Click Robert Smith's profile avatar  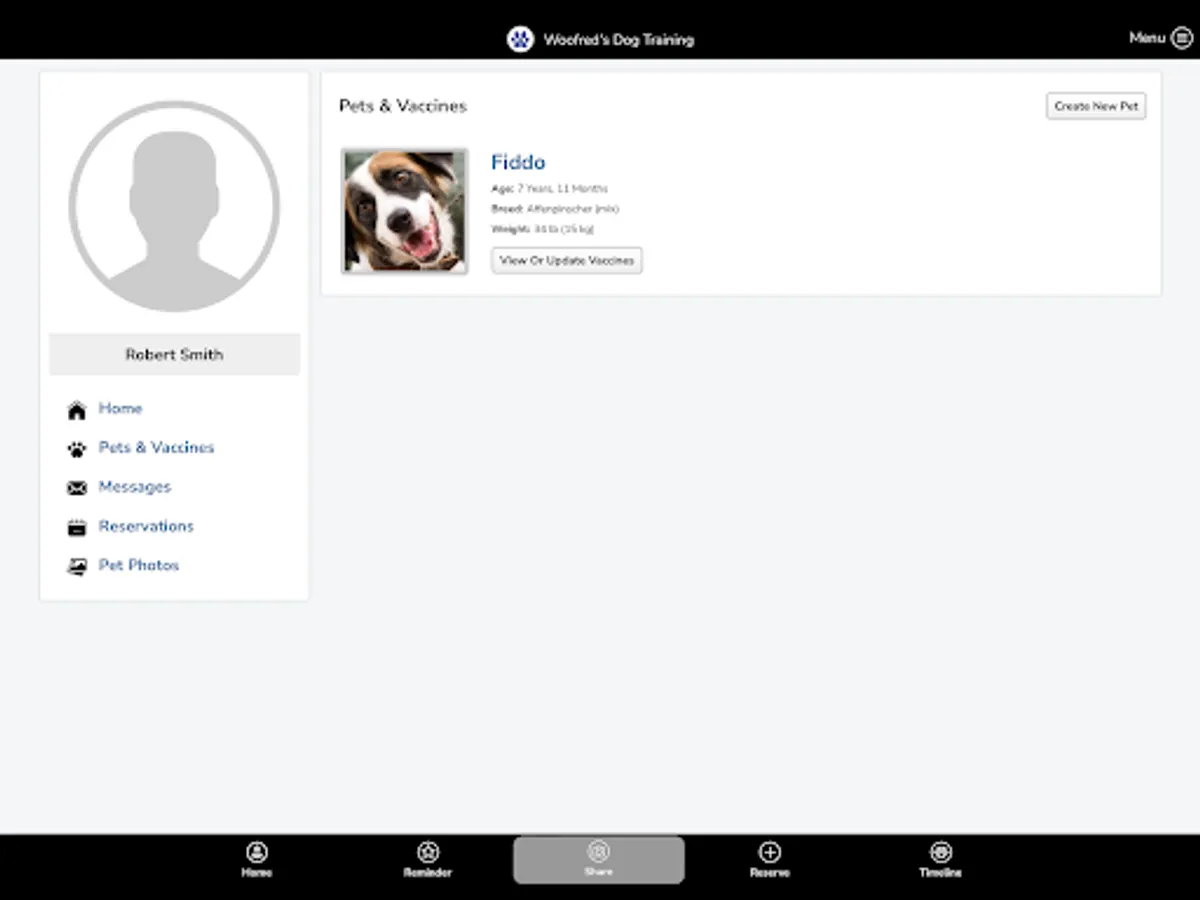pyautogui.click(x=173, y=204)
